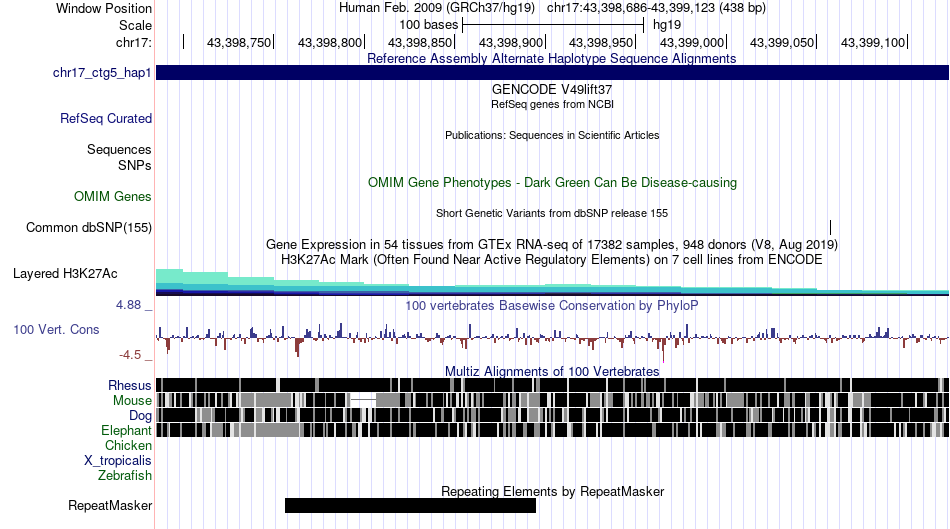Viewport: 950px width, 529px height.
Task: Click the 43,398,850 ruler position
Action: pyautogui.click(x=420, y=42)
